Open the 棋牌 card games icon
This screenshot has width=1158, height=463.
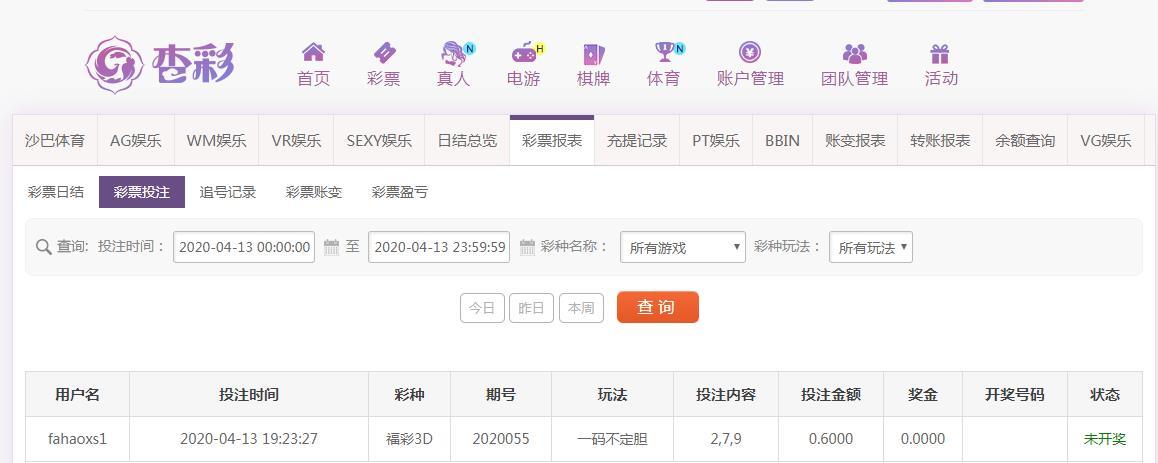coord(594,53)
